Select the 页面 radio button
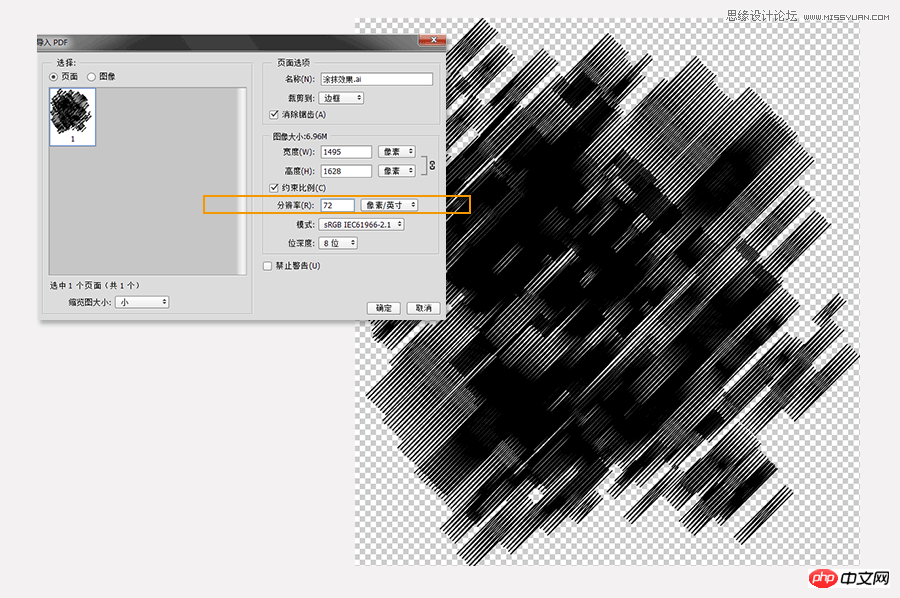The image size is (900, 598). coord(53,77)
